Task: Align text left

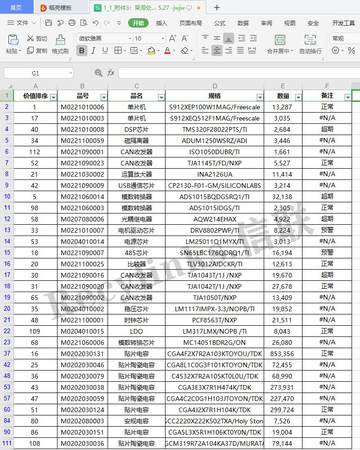Action: tap(205, 51)
